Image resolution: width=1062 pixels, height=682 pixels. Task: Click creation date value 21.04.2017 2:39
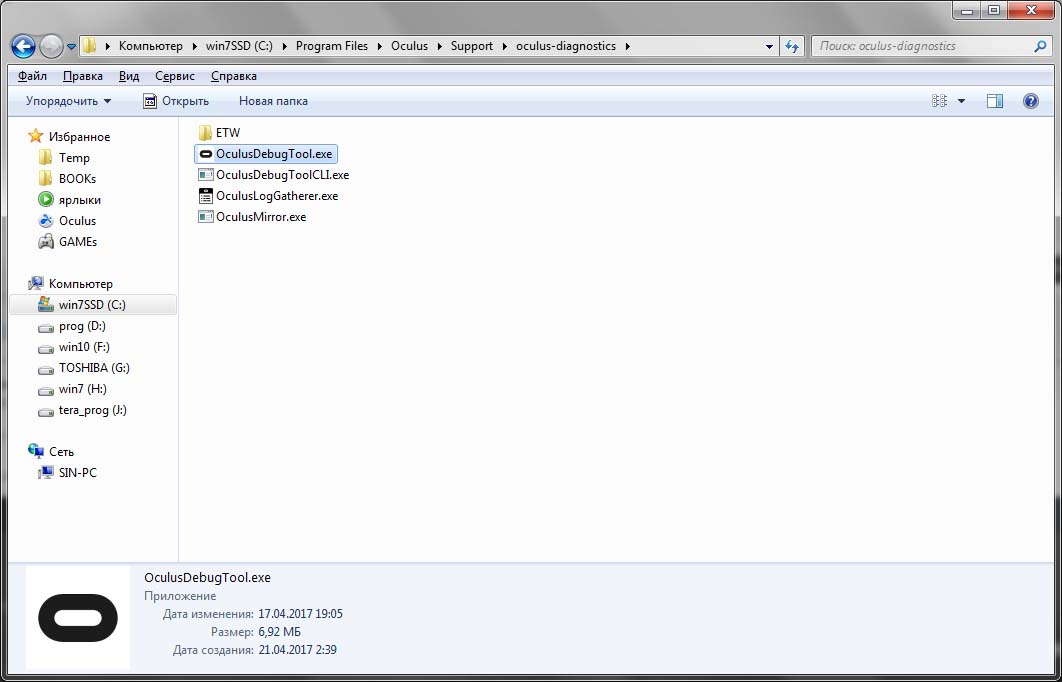(297, 650)
